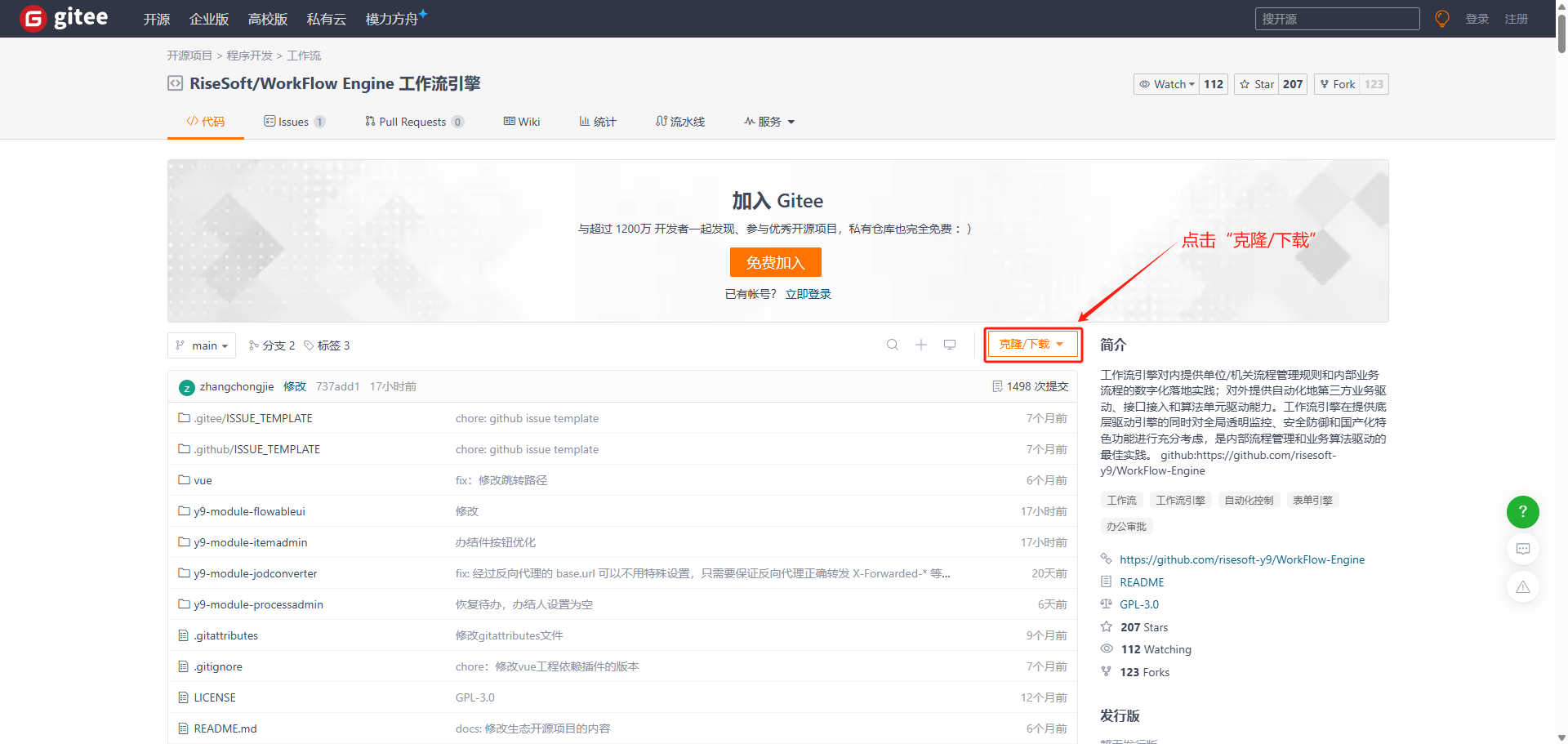Click the scale icon beside GPL-3.0
Screen dimensions: 1568x744
1107,604
